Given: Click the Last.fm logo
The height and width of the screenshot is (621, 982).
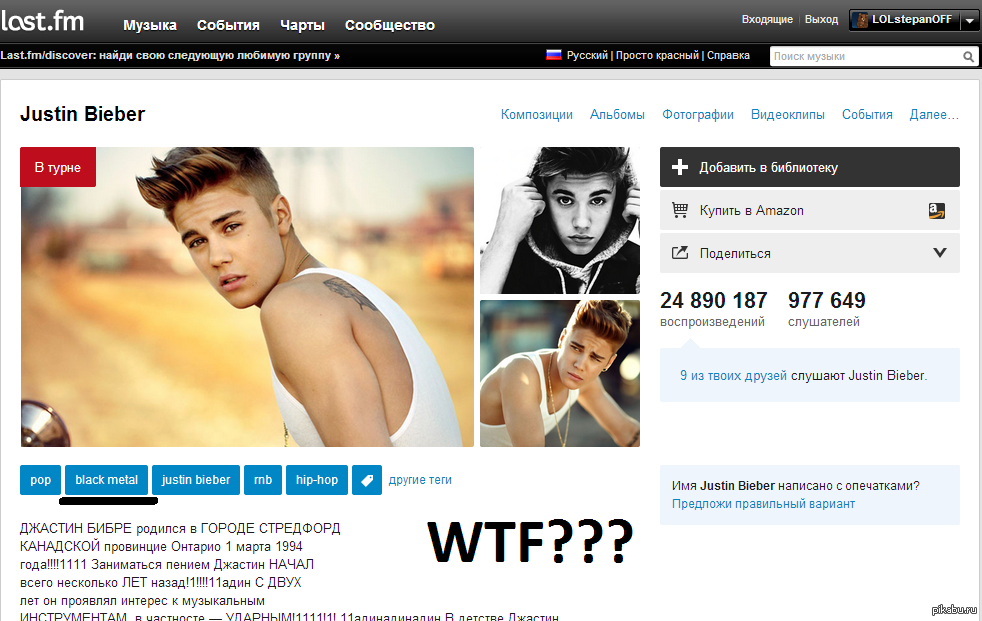Looking at the screenshot, I should 43,22.
